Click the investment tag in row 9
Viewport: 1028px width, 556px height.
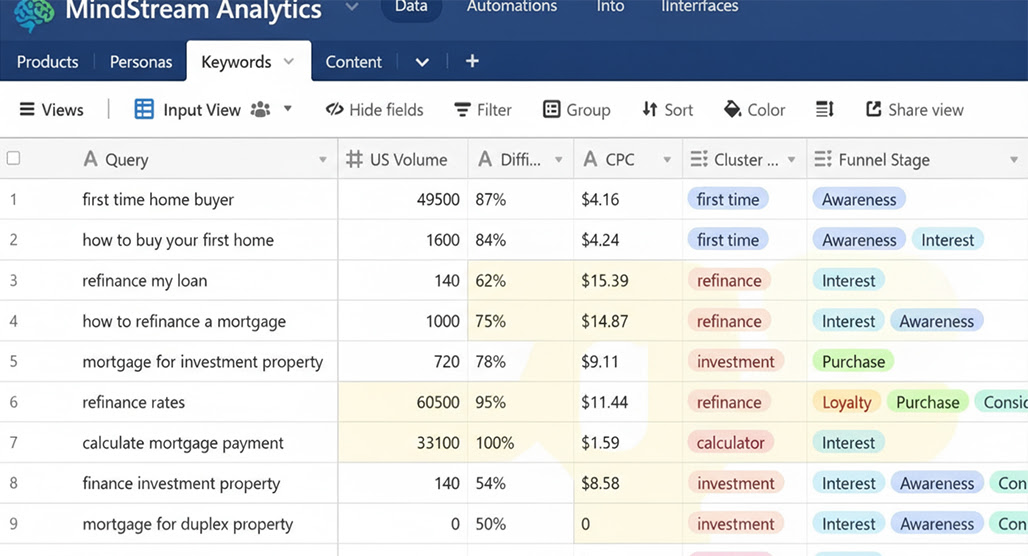tap(736, 524)
